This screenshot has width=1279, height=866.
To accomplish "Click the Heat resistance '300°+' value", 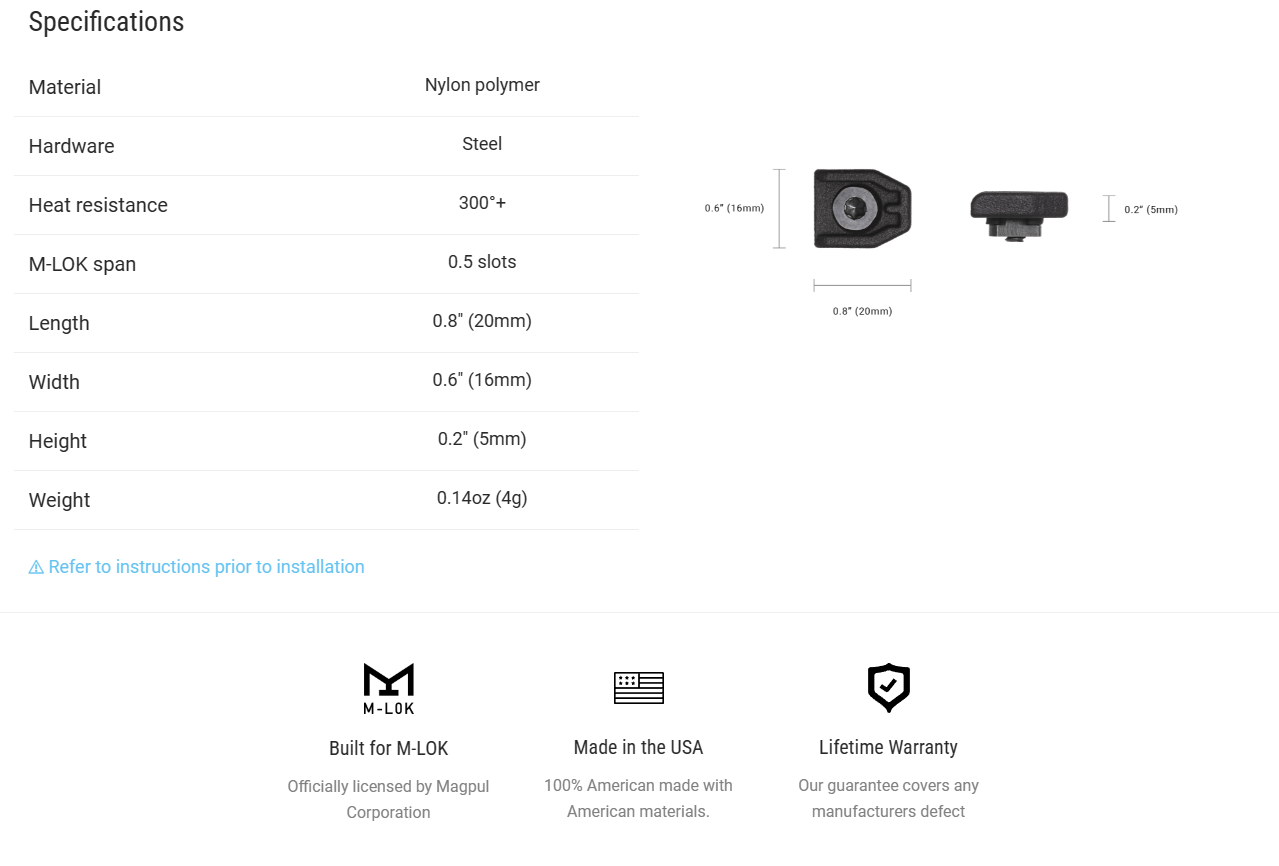I will (x=482, y=203).
